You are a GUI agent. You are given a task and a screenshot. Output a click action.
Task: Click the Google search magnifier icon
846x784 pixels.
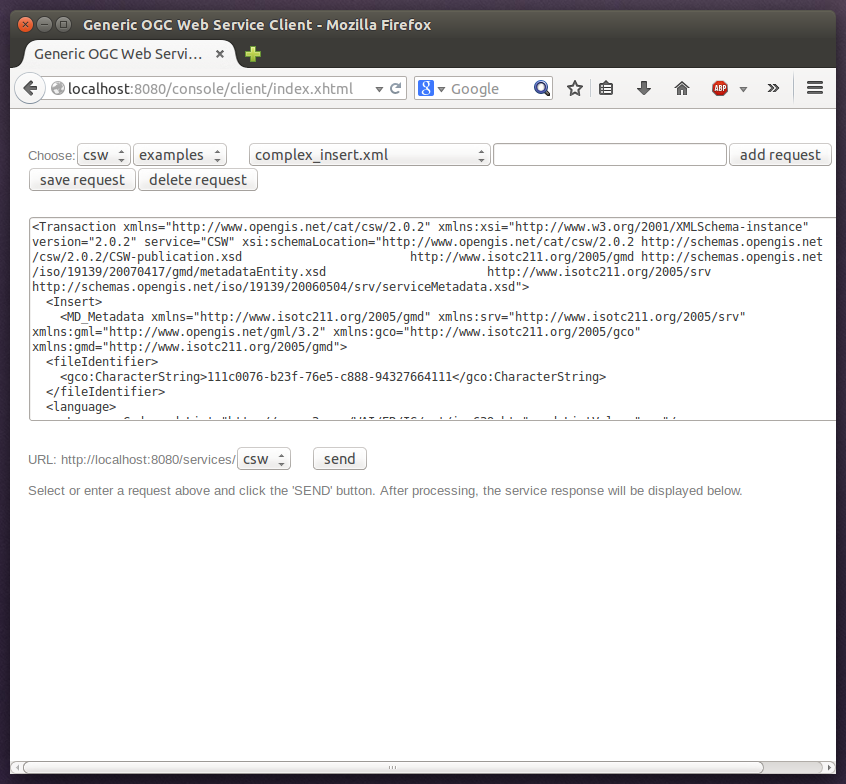pos(541,88)
